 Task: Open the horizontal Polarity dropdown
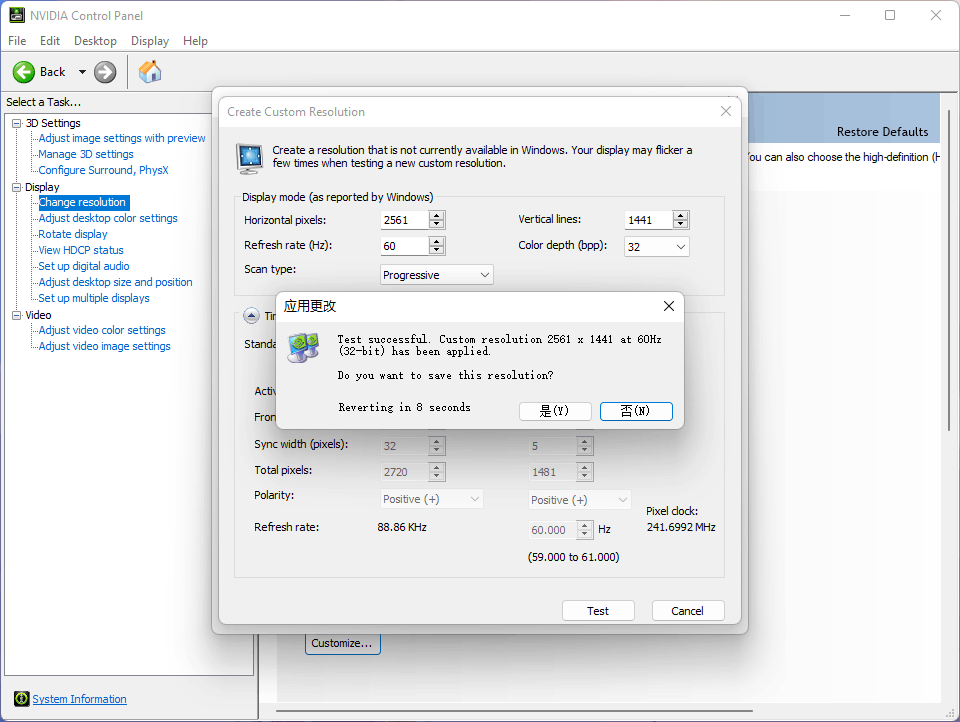point(432,499)
